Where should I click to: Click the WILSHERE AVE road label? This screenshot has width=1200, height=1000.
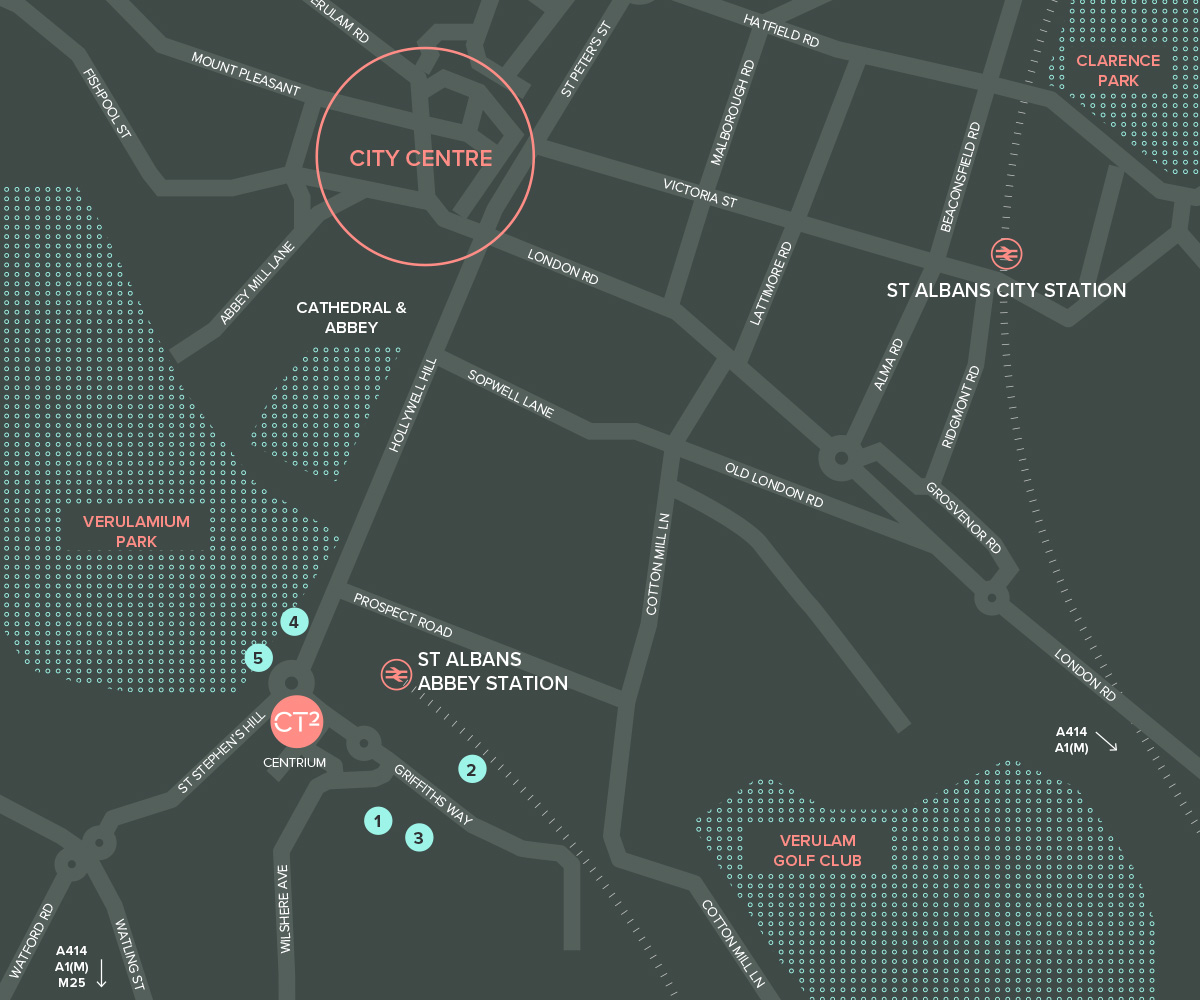[286, 908]
